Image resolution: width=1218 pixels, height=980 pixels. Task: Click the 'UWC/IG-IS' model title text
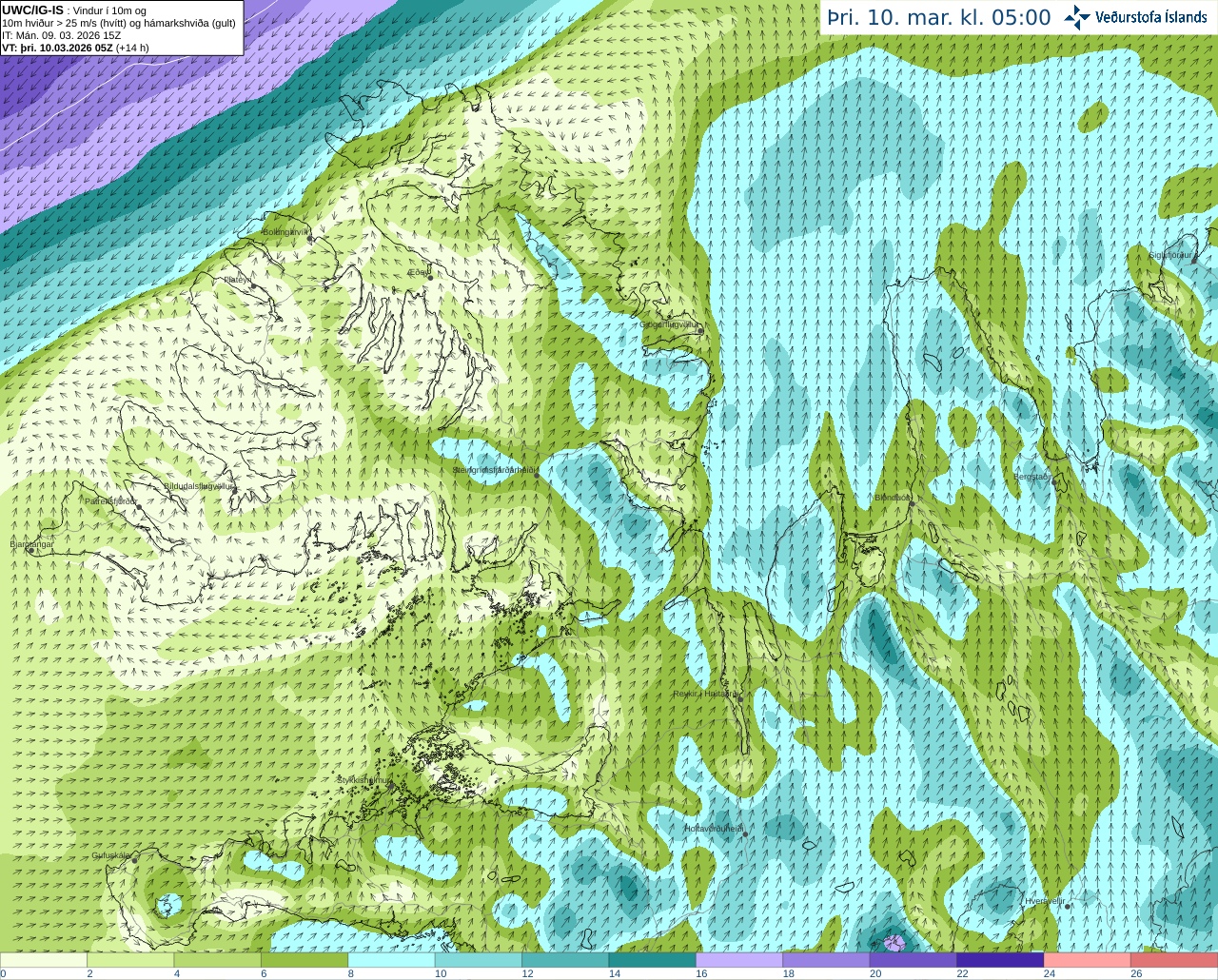[x=32, y=10]
